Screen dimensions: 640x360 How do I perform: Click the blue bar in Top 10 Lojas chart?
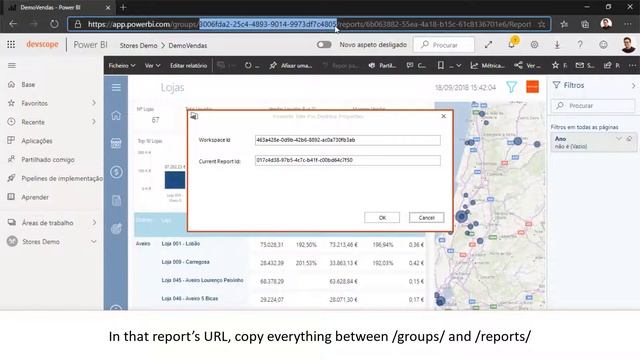175,180
